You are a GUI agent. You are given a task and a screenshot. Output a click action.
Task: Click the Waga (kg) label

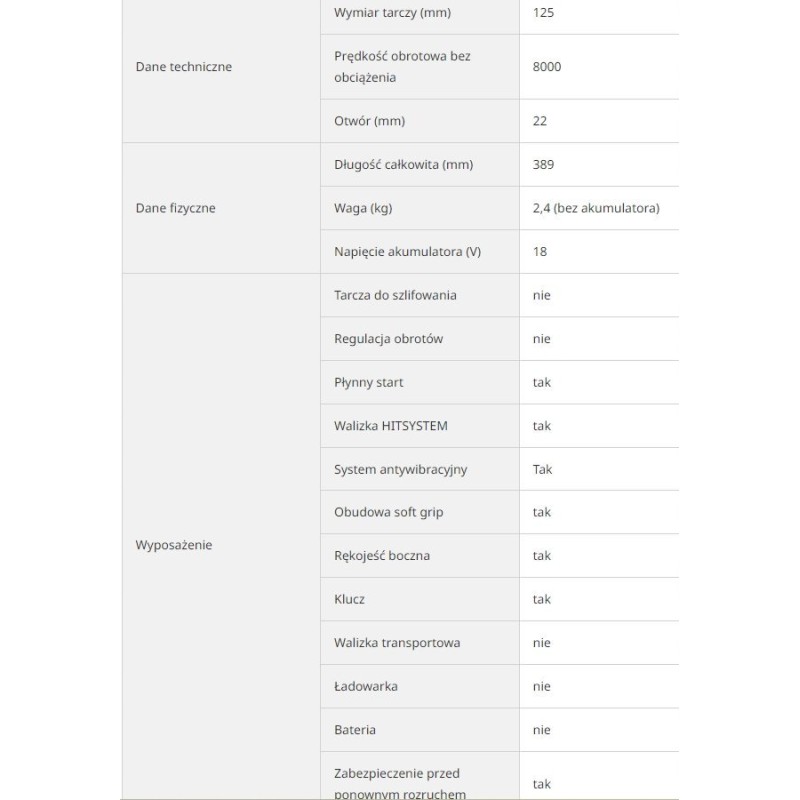(x=363, y=208)
